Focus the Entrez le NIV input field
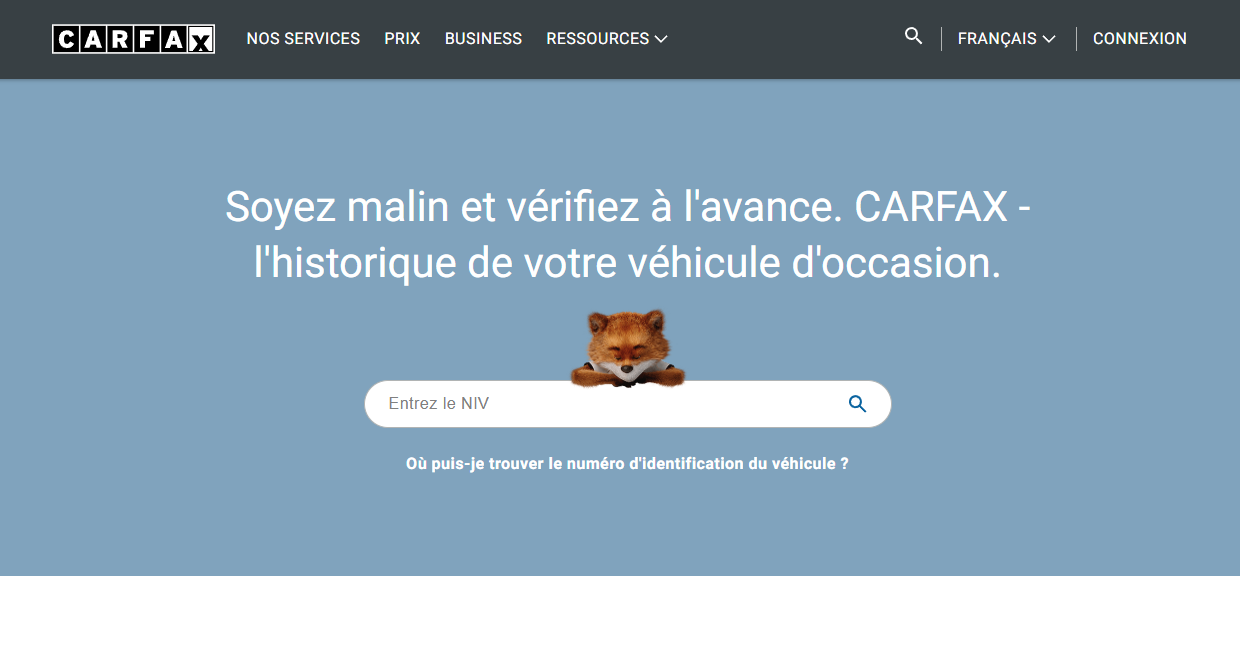This screenshot has height=671, width=1240. 627,404
